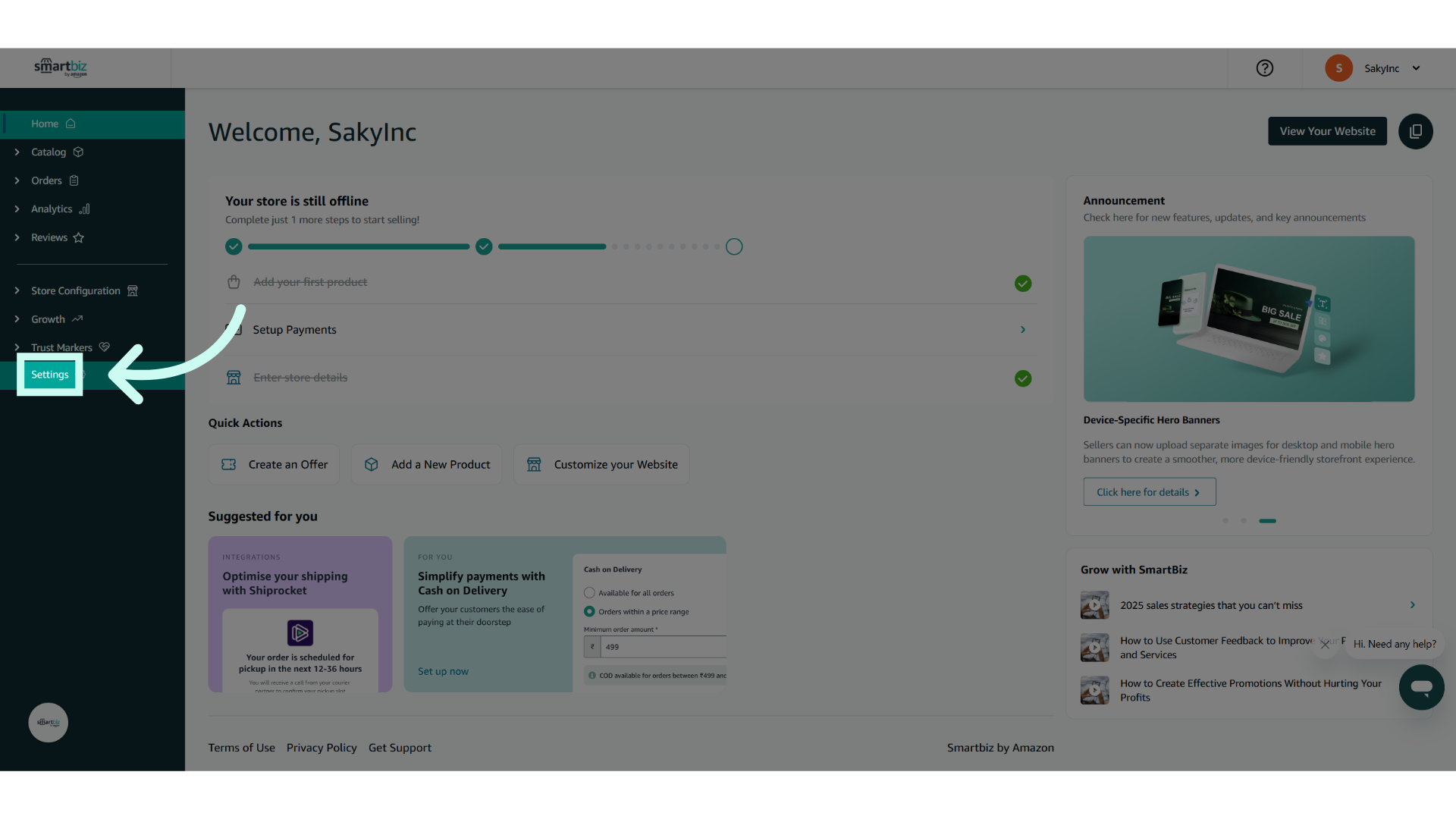Select the first announcement carousel dot

[1225, 521]
